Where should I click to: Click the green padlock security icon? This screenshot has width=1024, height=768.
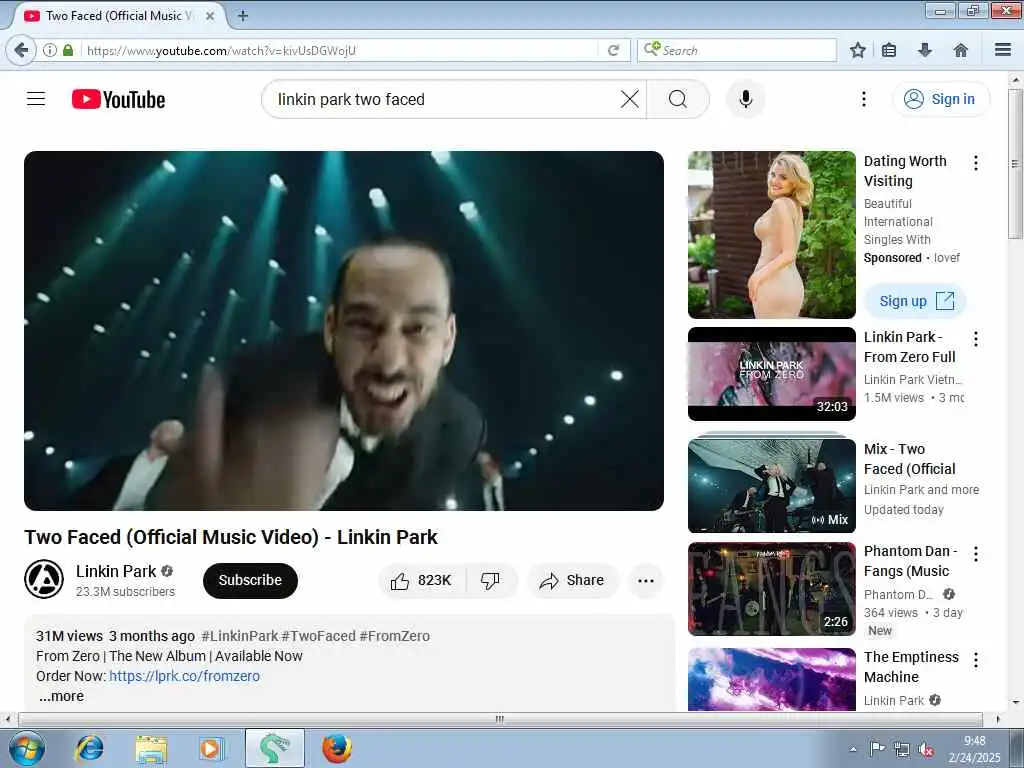pyautogui.click(x=68, y=50)
